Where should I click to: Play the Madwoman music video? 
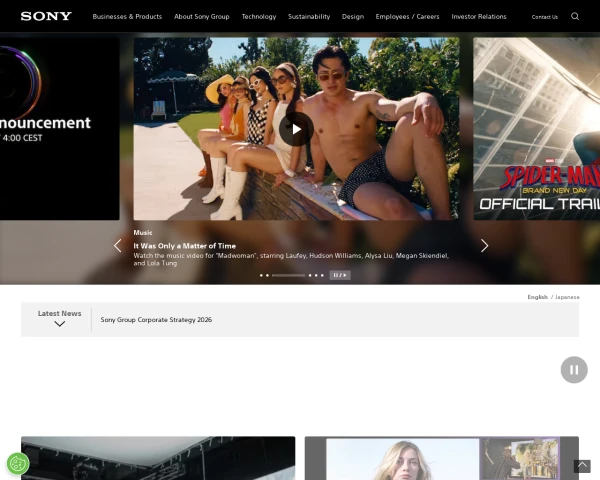296,129
